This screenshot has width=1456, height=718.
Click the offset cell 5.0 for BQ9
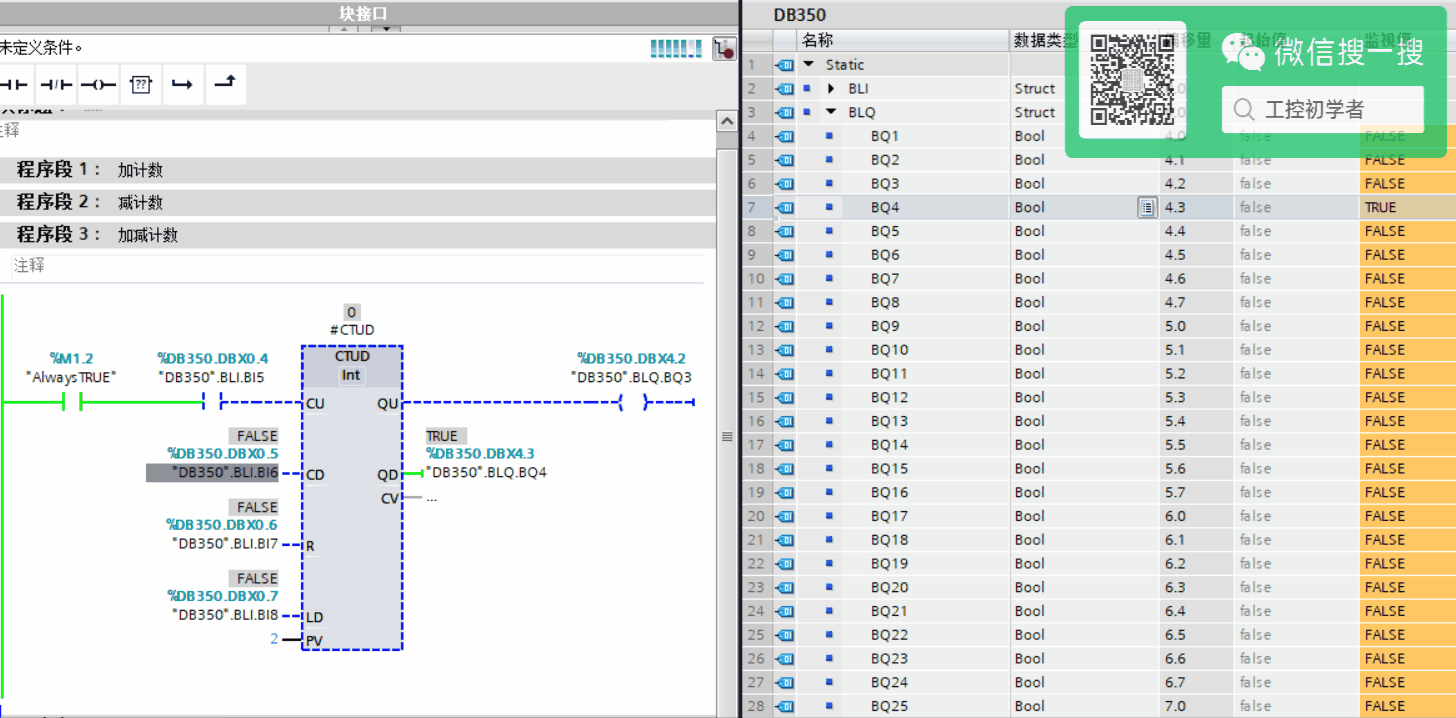click(x=1196, y=326)
